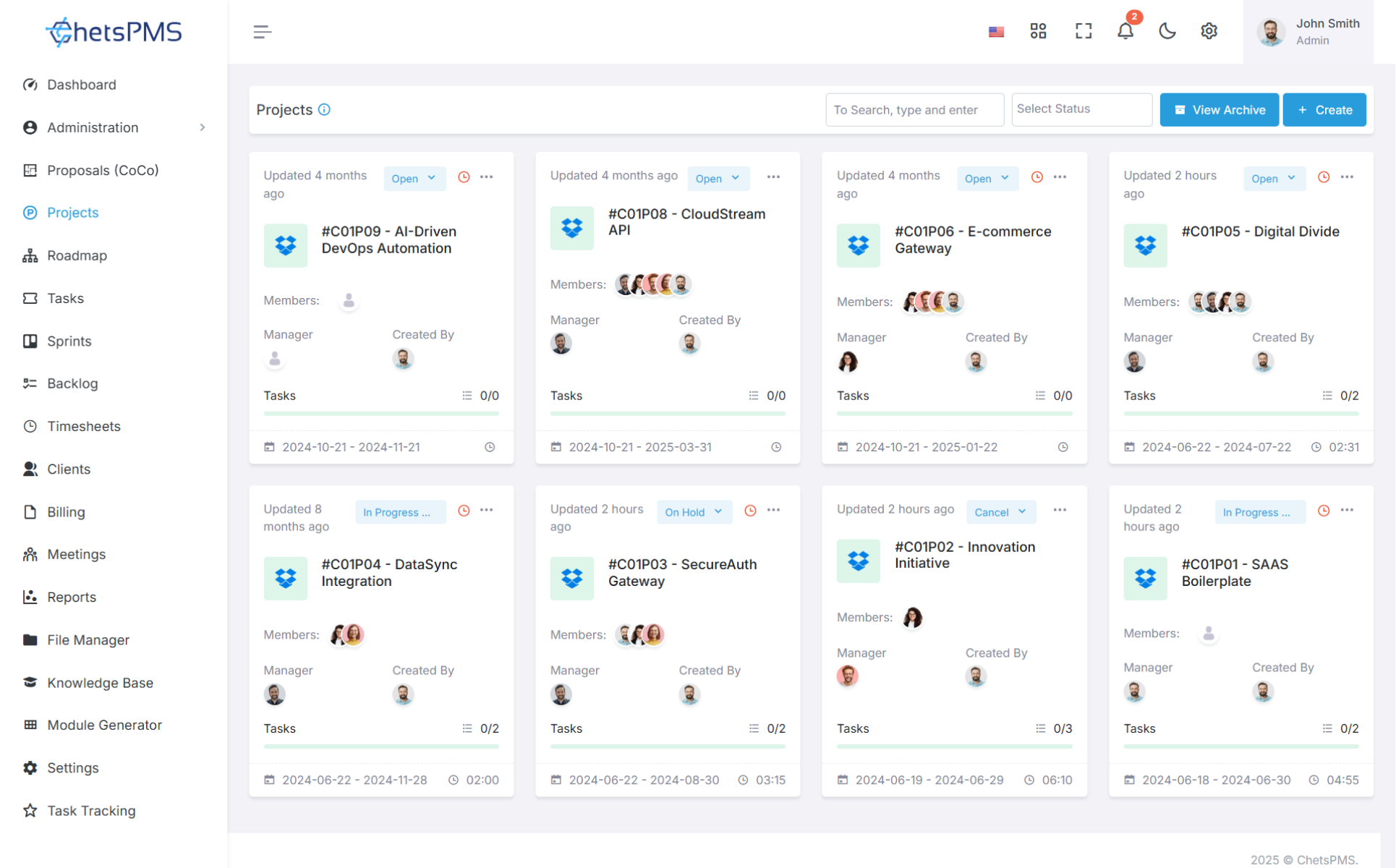Open notifications bell icon
This screenshot has width=1396, height=868.
pos(1125,31)
